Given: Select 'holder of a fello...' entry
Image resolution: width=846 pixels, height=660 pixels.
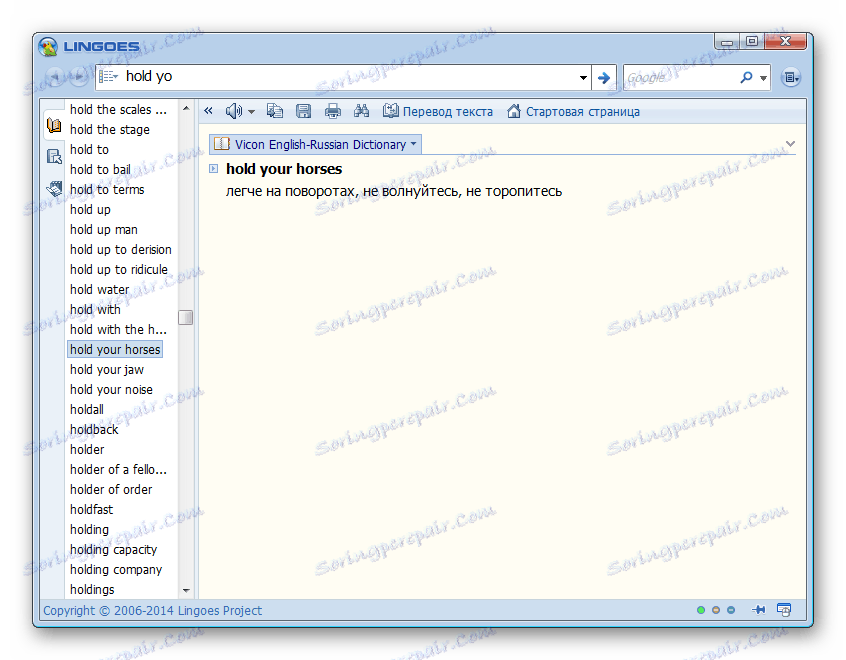Looking at the screenshot, I should 118,470.
